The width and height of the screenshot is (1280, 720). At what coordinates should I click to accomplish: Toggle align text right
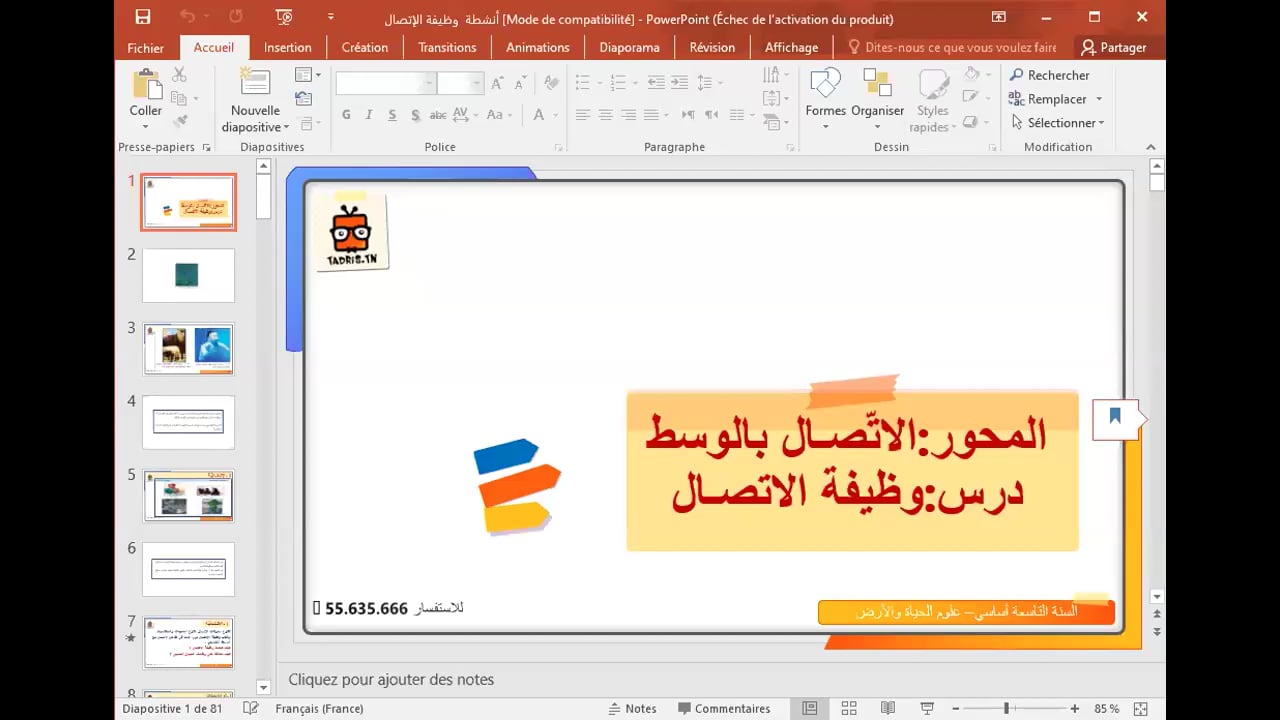(629, 115)
